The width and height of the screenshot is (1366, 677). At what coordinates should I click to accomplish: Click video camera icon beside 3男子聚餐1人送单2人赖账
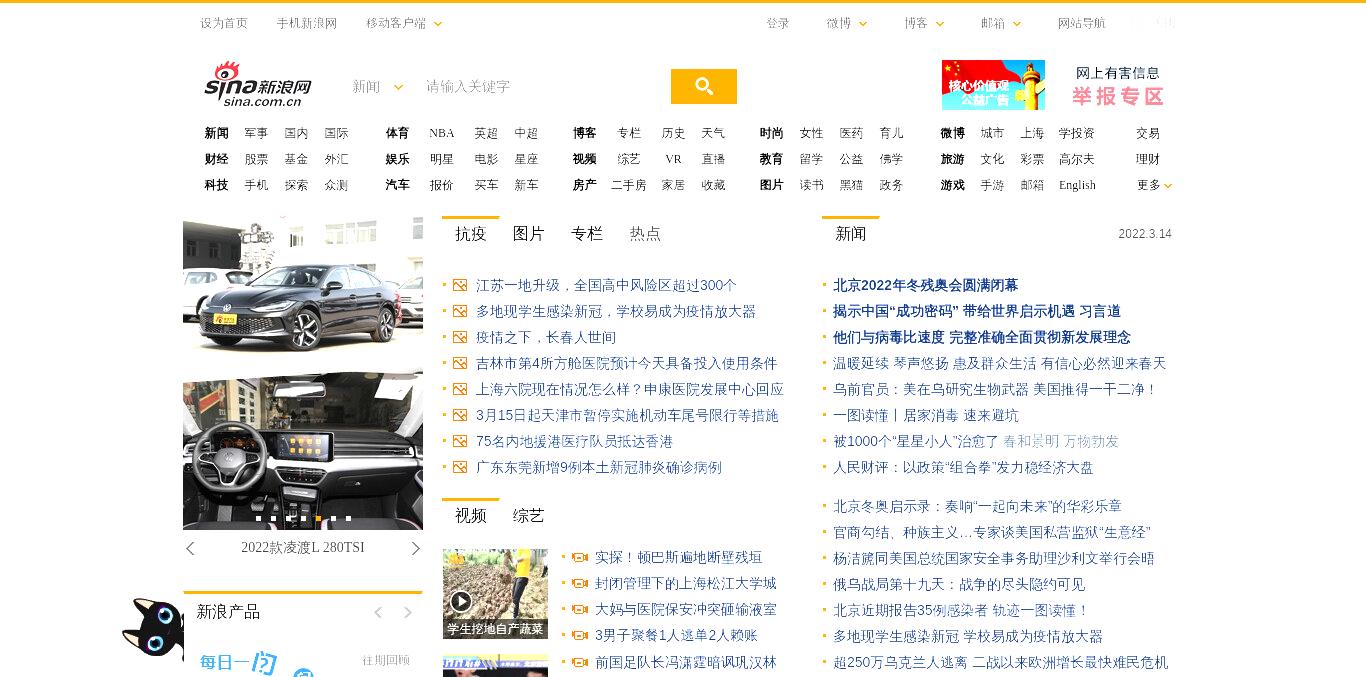click(x=579, y=635)
